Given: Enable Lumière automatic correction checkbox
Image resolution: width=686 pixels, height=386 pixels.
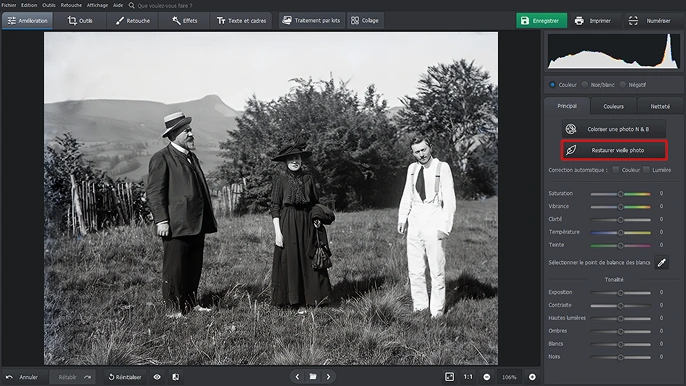Looking at the screenshot, I should [646, 170].
